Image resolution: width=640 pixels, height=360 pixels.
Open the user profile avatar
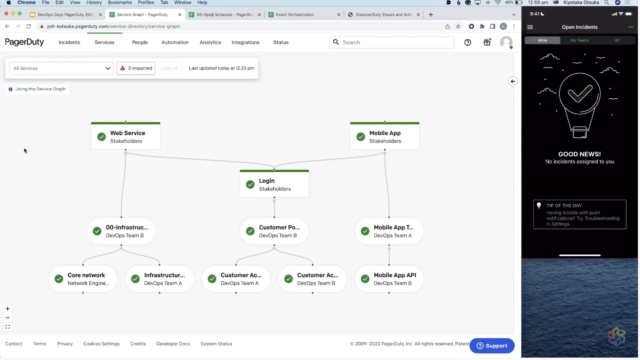[506, 42]
